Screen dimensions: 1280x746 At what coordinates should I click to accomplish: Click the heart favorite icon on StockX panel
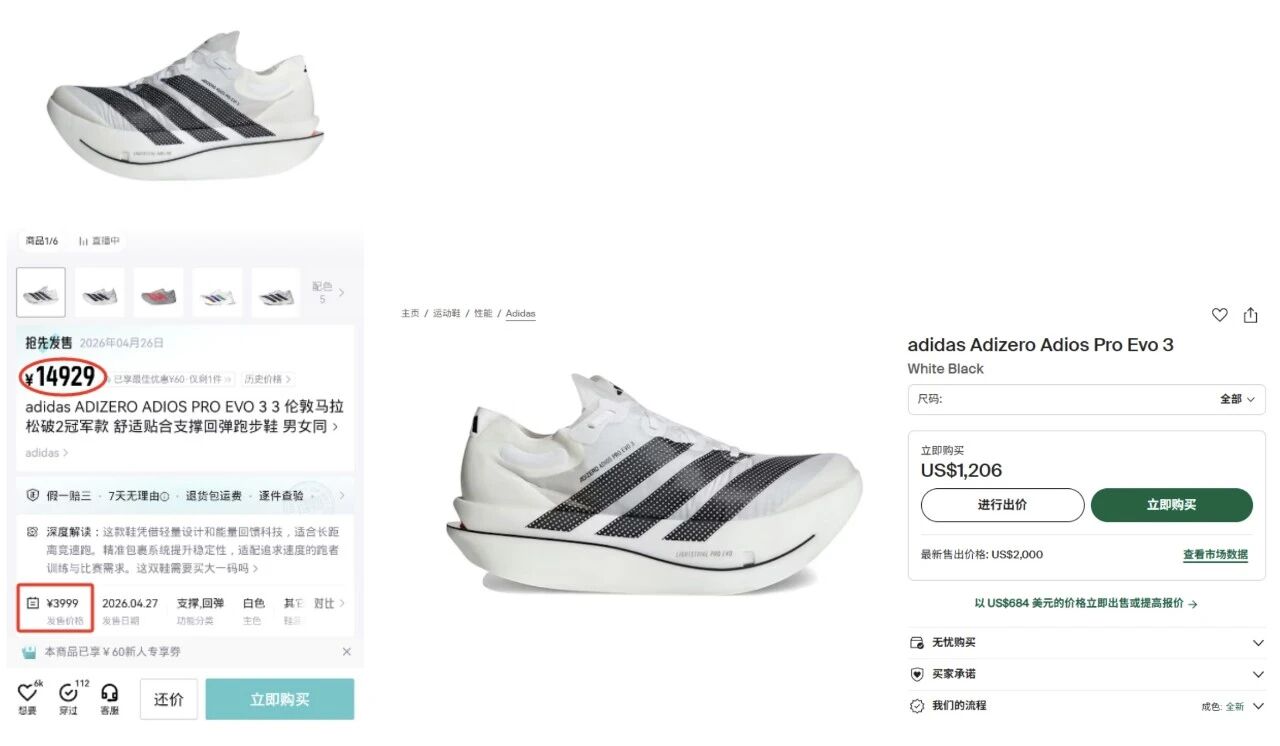pyautogui.click(x=1219, y=315)
